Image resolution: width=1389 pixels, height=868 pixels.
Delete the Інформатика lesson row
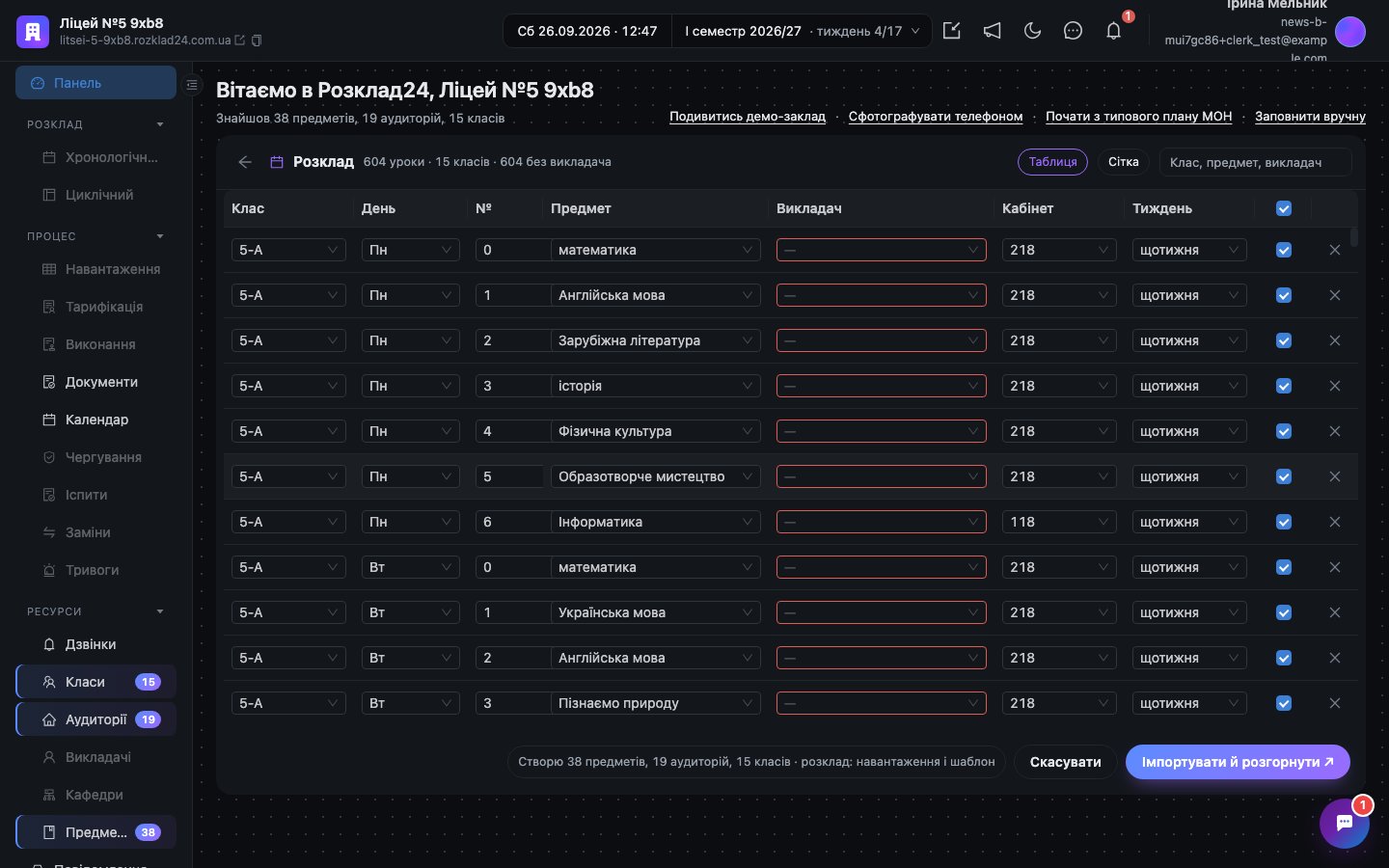point(1335,522)
